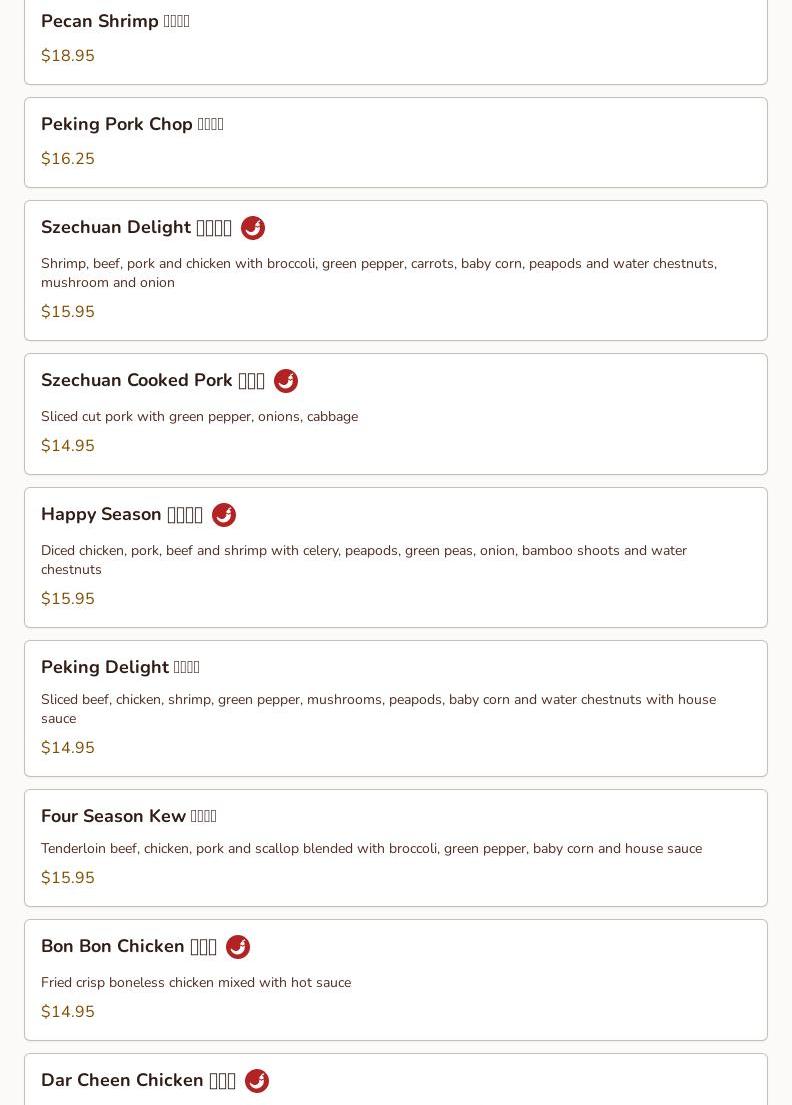Image resolution: width=792 pixels, height=1105 pixels.
Task: Click the $14.95 price under Peking Delight
Action: click(x=68, y=748)
